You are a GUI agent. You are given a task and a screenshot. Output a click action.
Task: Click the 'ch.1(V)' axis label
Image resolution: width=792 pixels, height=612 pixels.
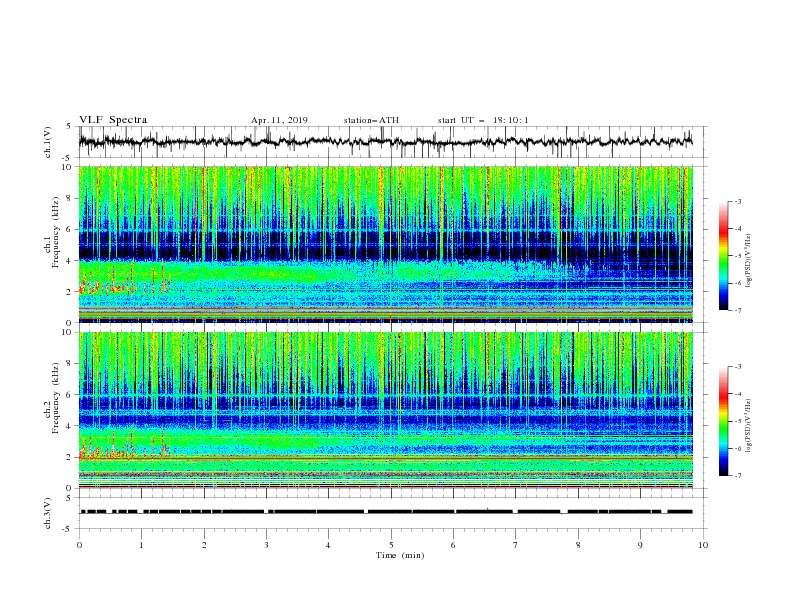click(48, 142)
